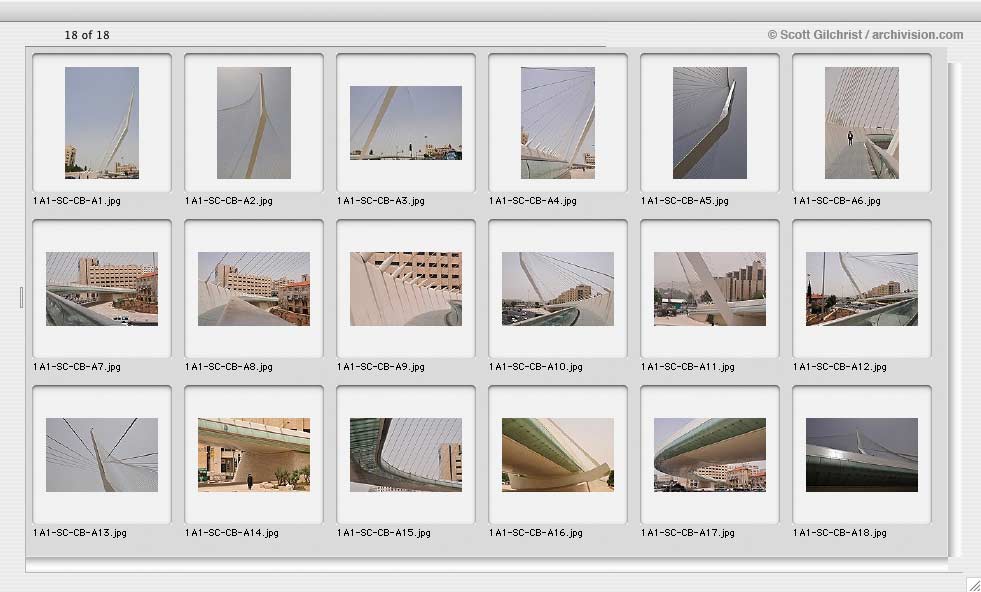Select thumbnail 1A1-SC-CB-A14.jpg
Viewport: 981px width, 592px height.
(x=254, y=455)
